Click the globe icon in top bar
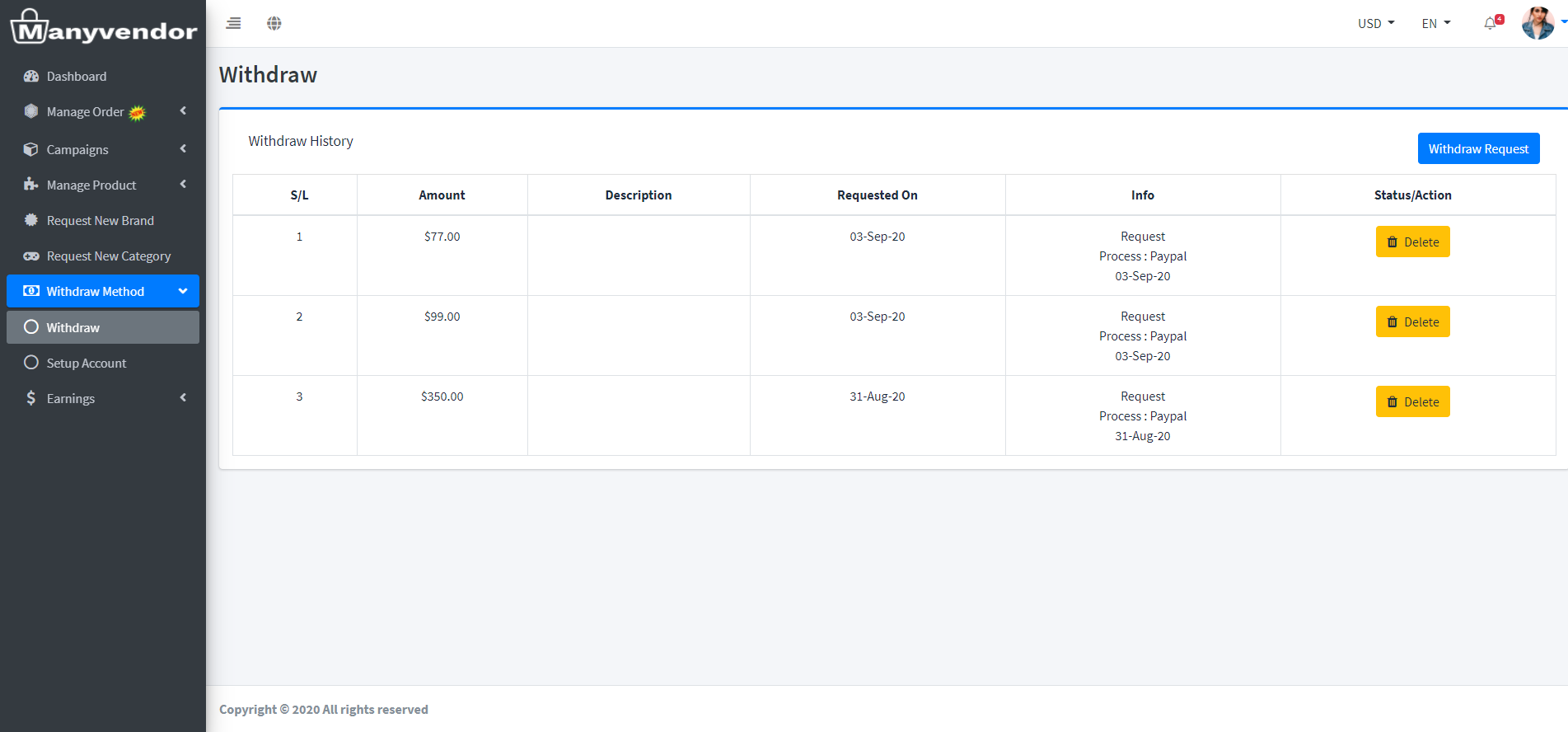Image resolution: width=1568 pixels, height=732 pixels. coord(274,23)
